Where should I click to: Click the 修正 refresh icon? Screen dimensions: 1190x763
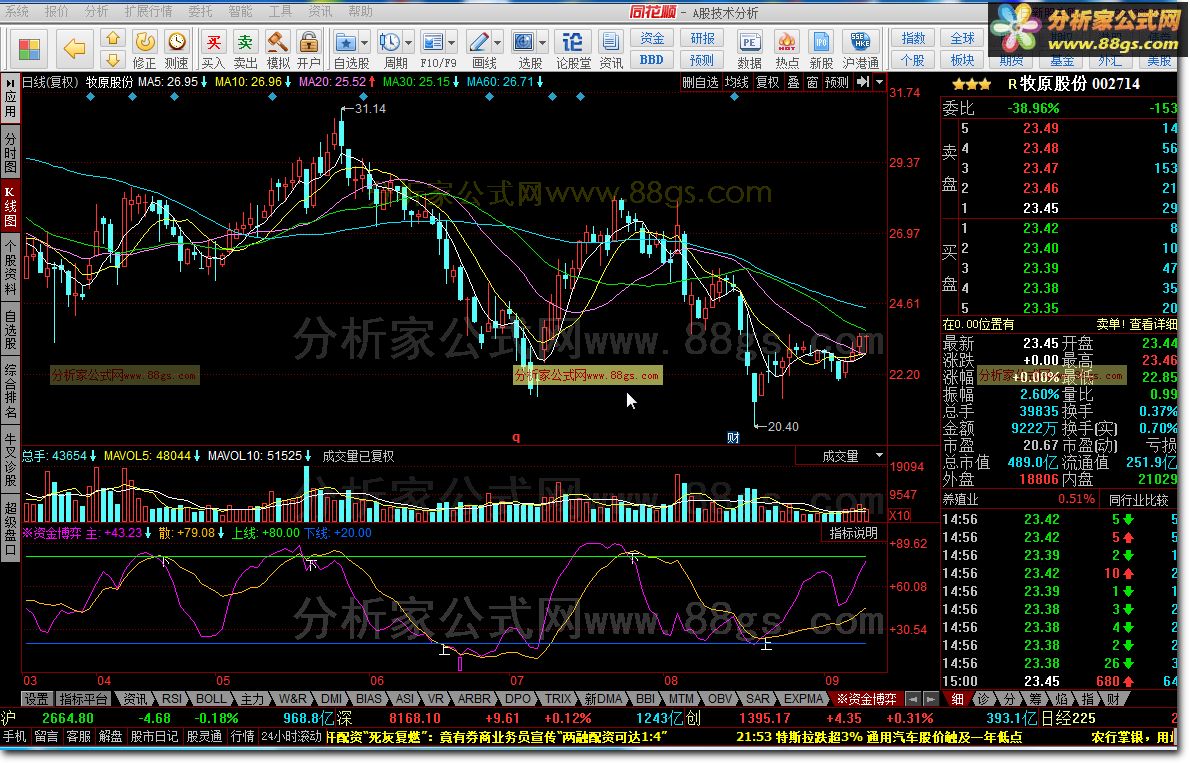(x=144, y=42)
